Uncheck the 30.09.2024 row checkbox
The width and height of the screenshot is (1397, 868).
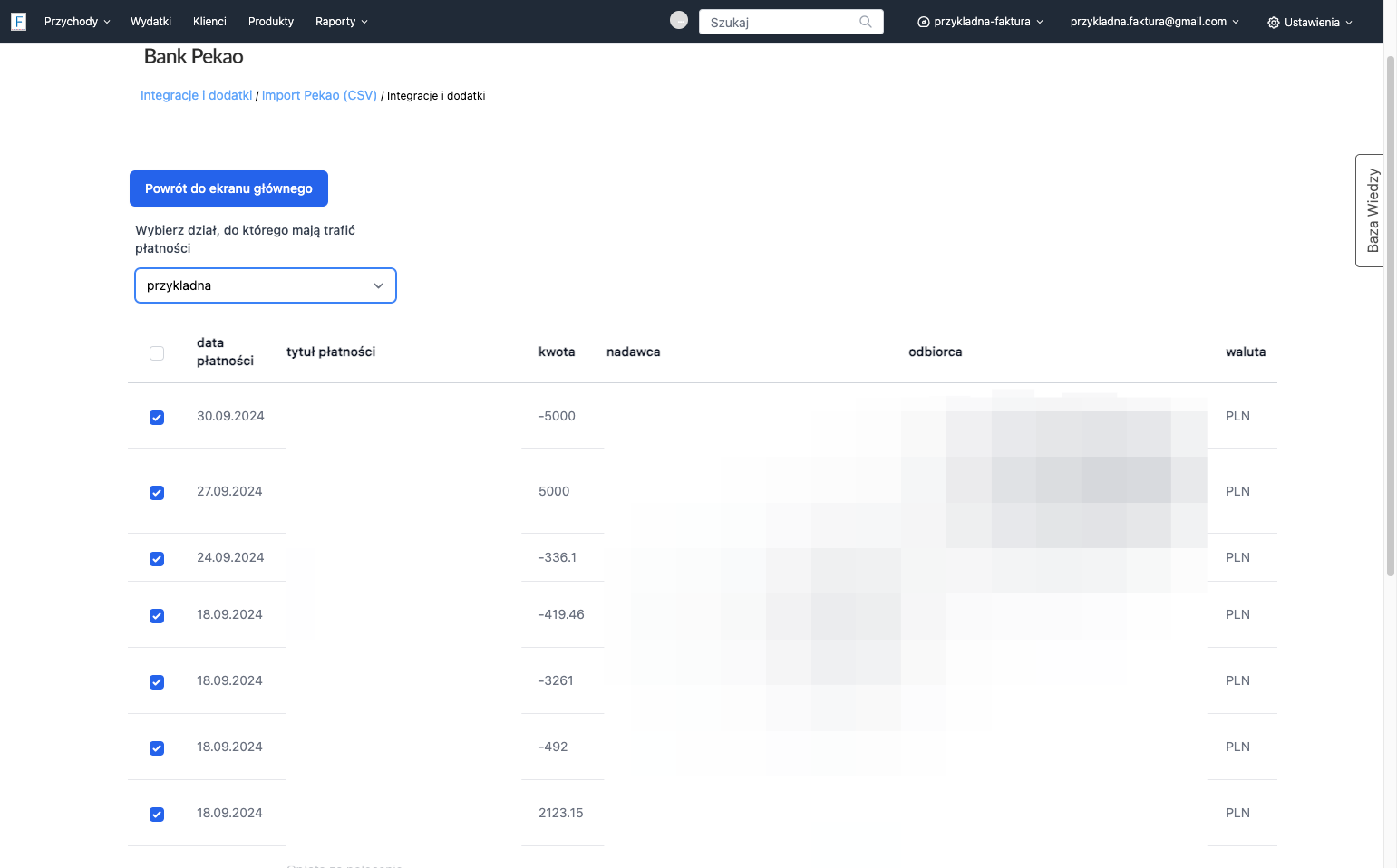pos(157,418)
